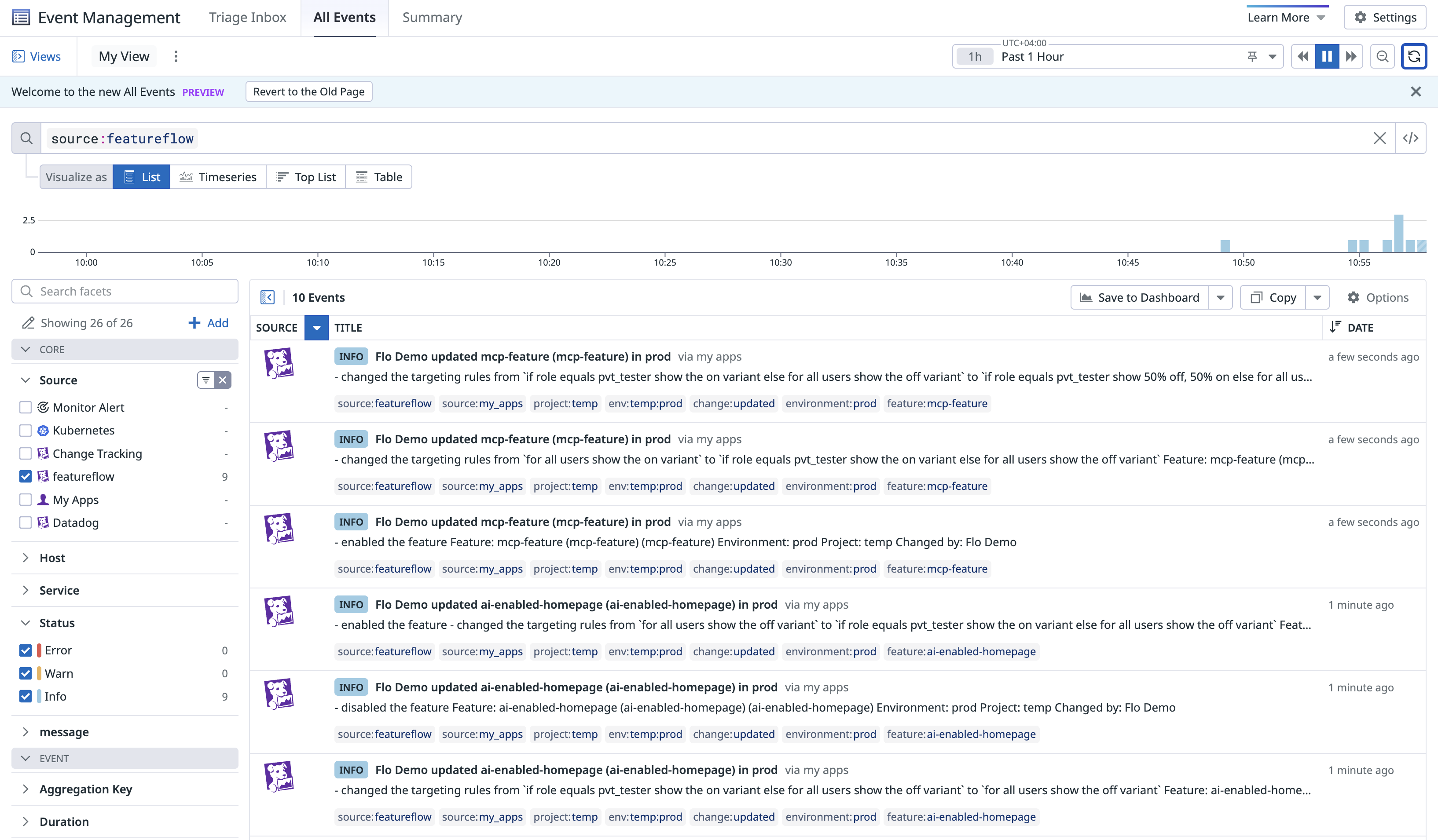Add a new facet with Add

click(x=208, y=323)
